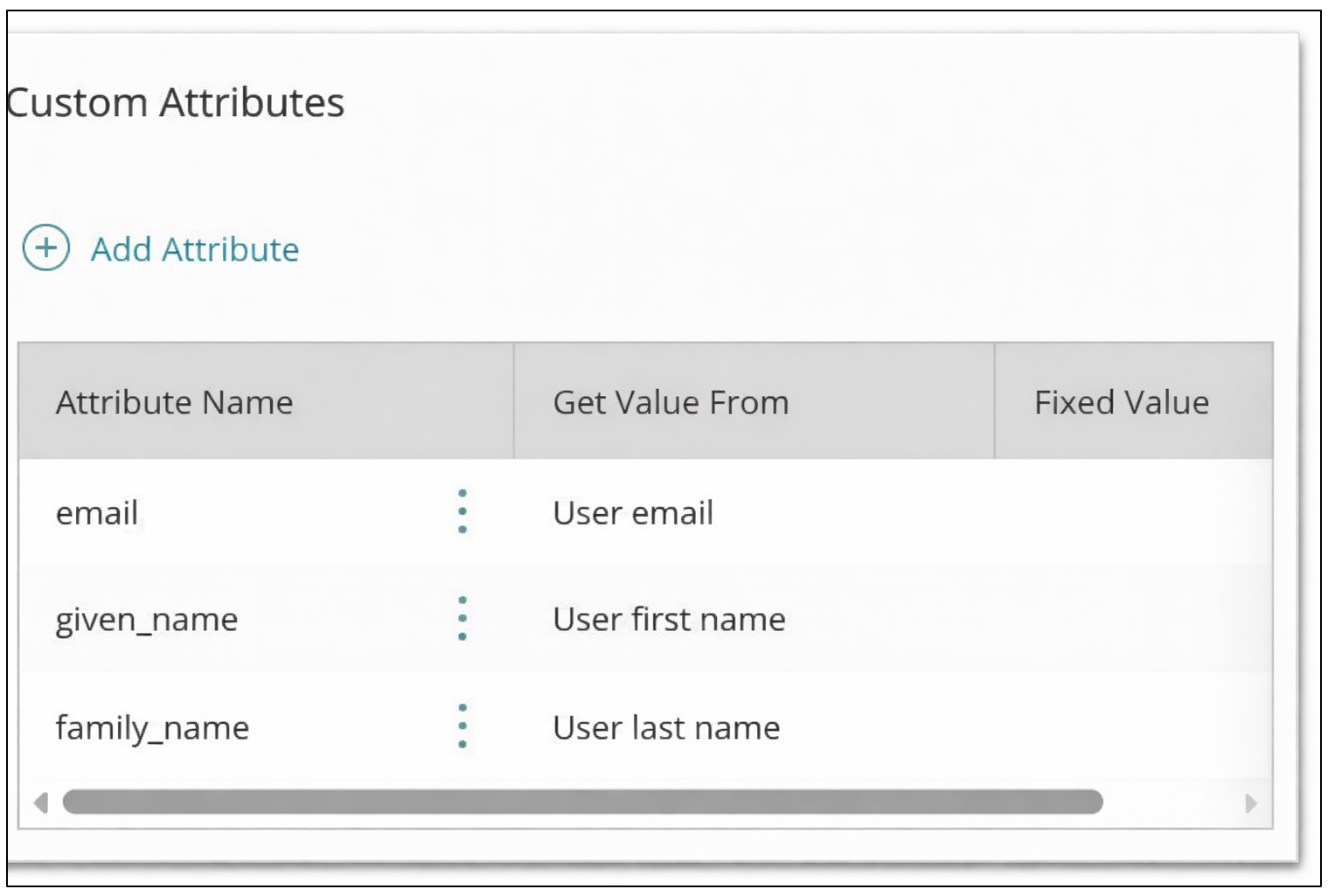This screenshot has width=1328, height=896.
Task: Open the Add Attribute link
Action: click(x=195, y=250)
